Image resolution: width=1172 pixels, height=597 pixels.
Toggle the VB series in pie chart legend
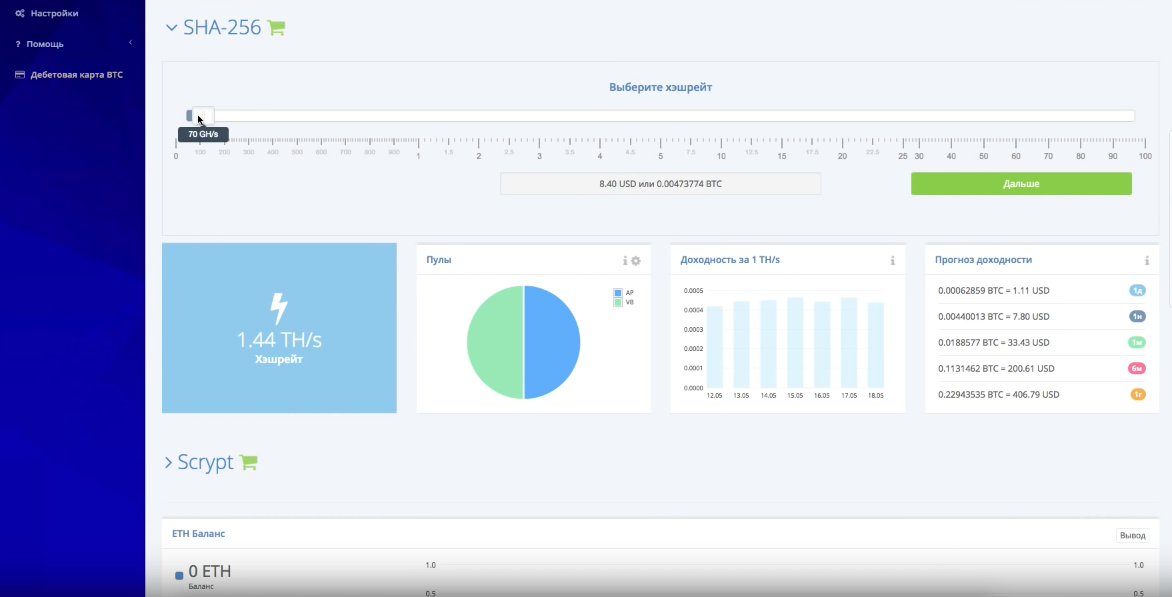[x=619, y=301]
